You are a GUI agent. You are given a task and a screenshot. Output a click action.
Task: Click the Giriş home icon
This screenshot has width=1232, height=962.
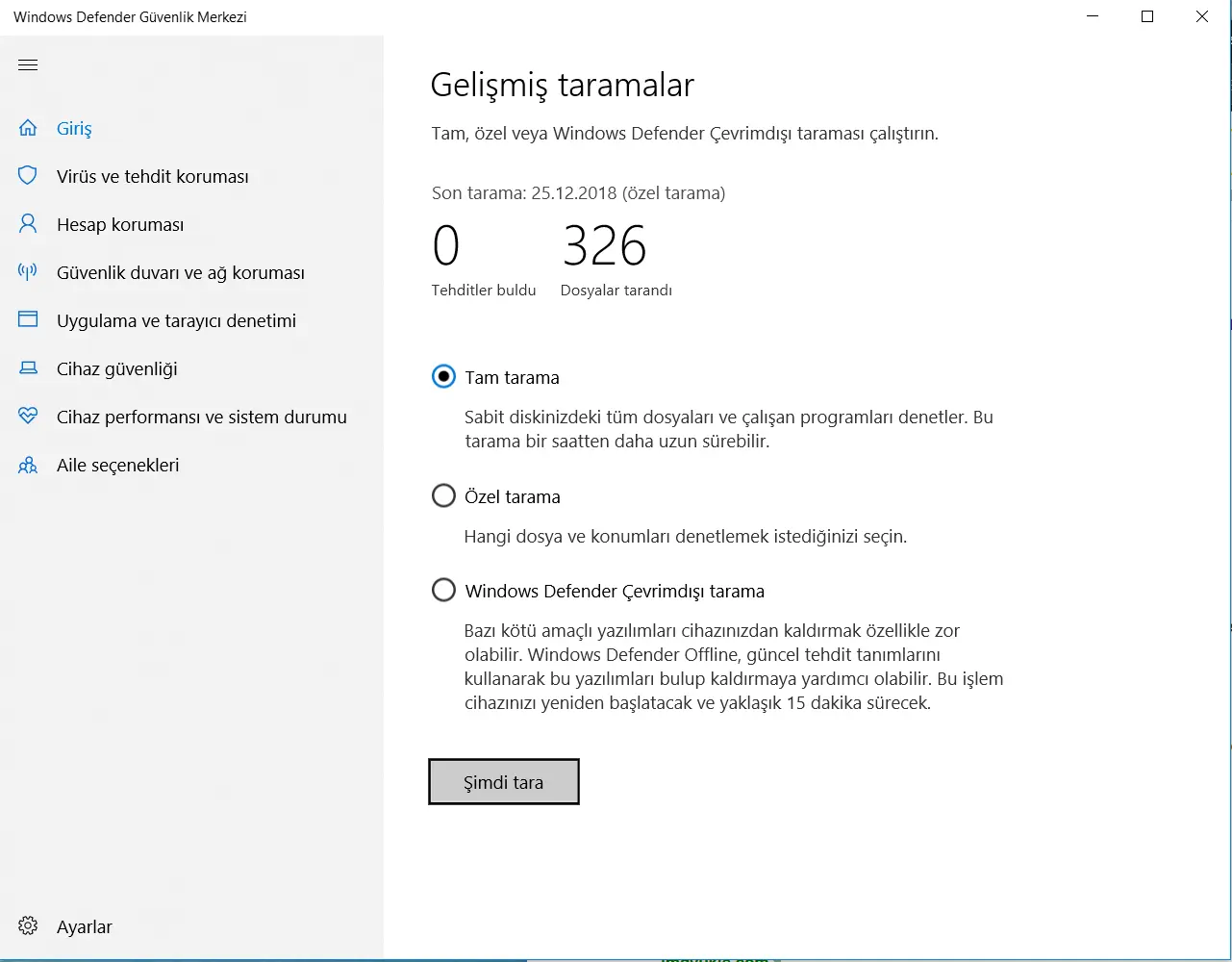point(28,128)
